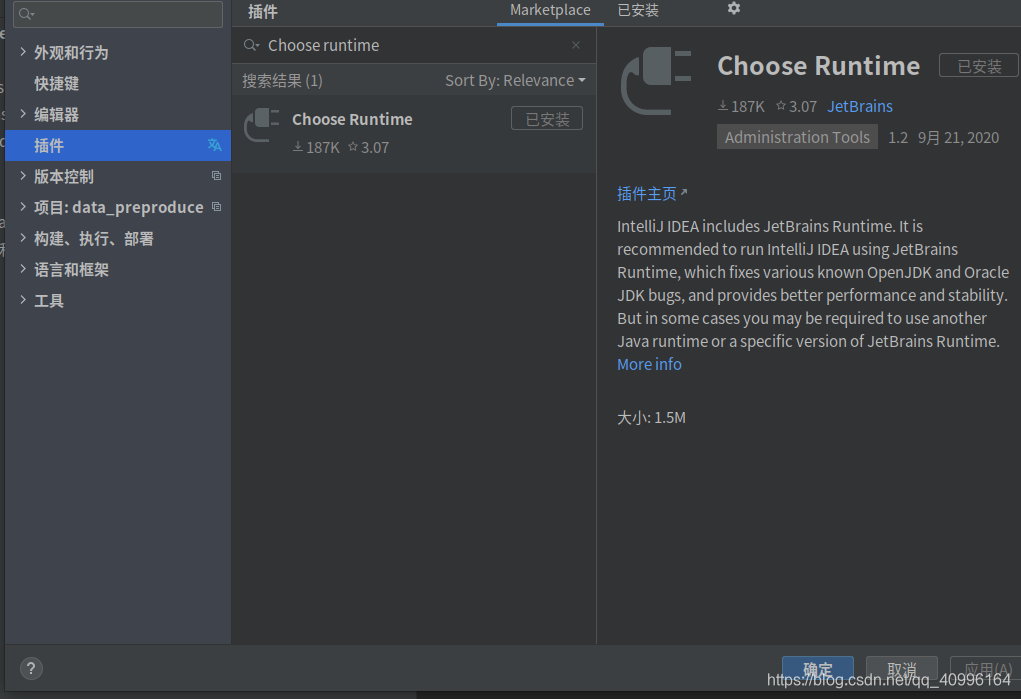This screenshot has width=1021, height=699.
Task: Switch to the Marketplace tab
Action: point(550,11)
